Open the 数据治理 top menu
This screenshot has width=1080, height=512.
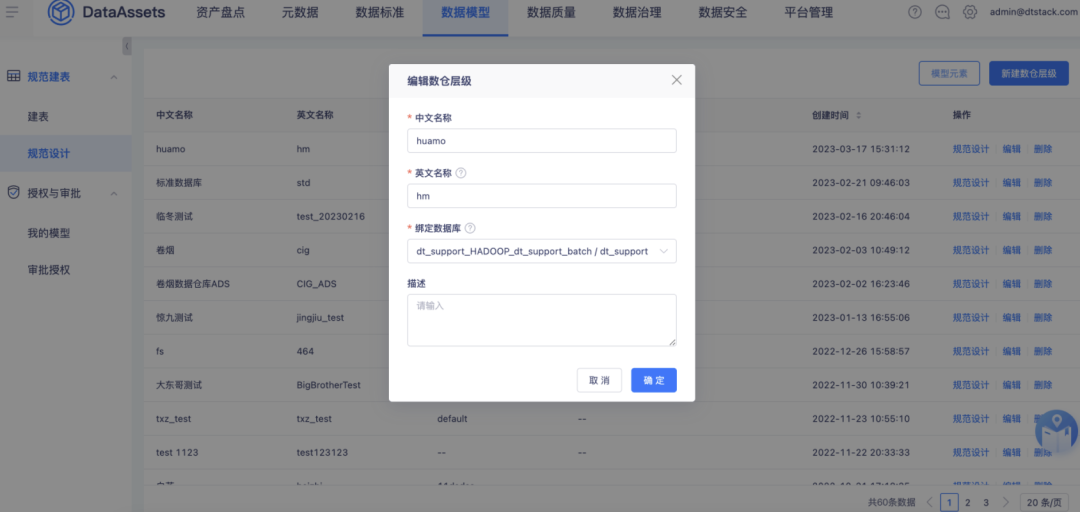pos(637,12)
